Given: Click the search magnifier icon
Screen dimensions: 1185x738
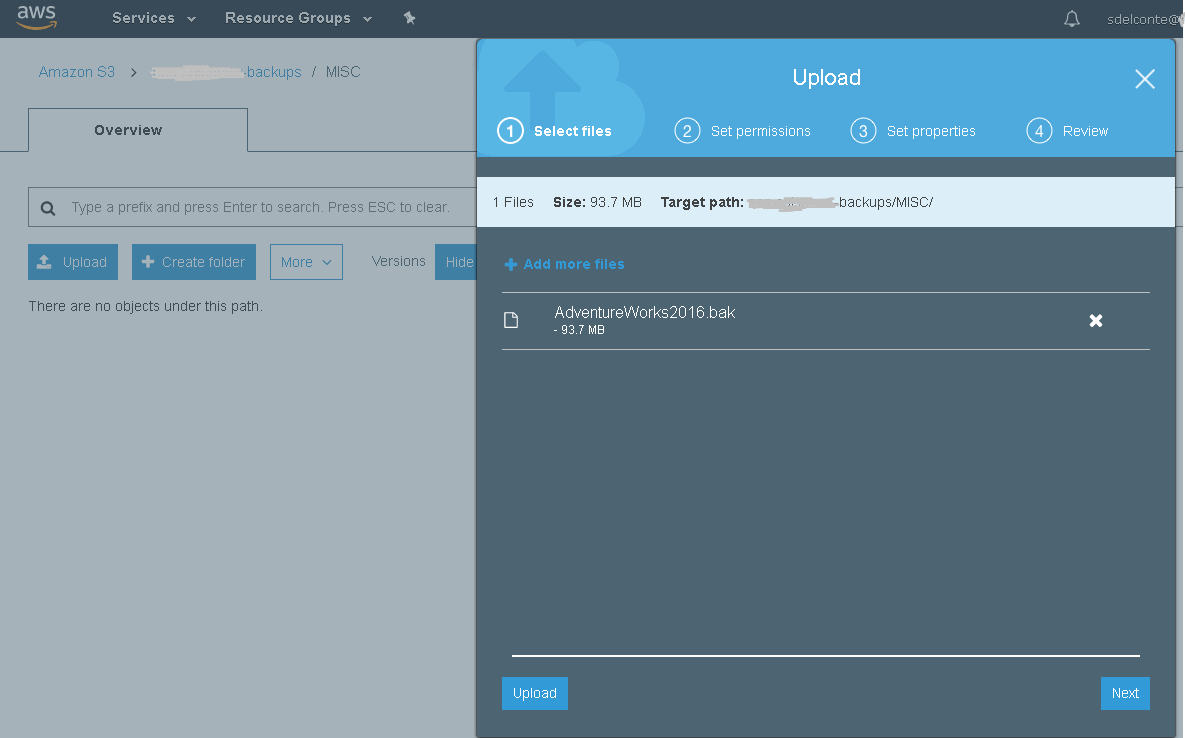Looking at the screenshot, I should [x=48, y=208].
